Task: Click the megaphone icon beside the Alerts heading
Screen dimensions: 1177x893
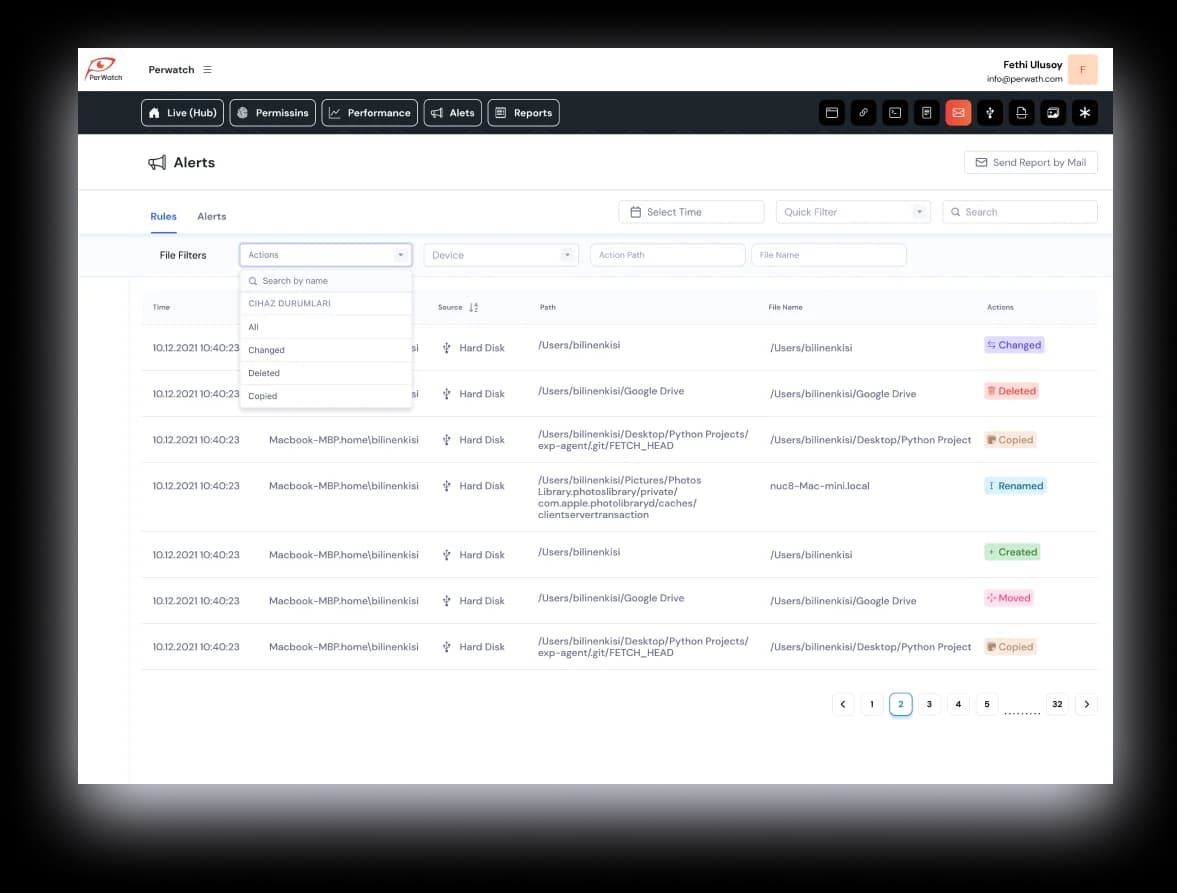Action: (157, 162)
